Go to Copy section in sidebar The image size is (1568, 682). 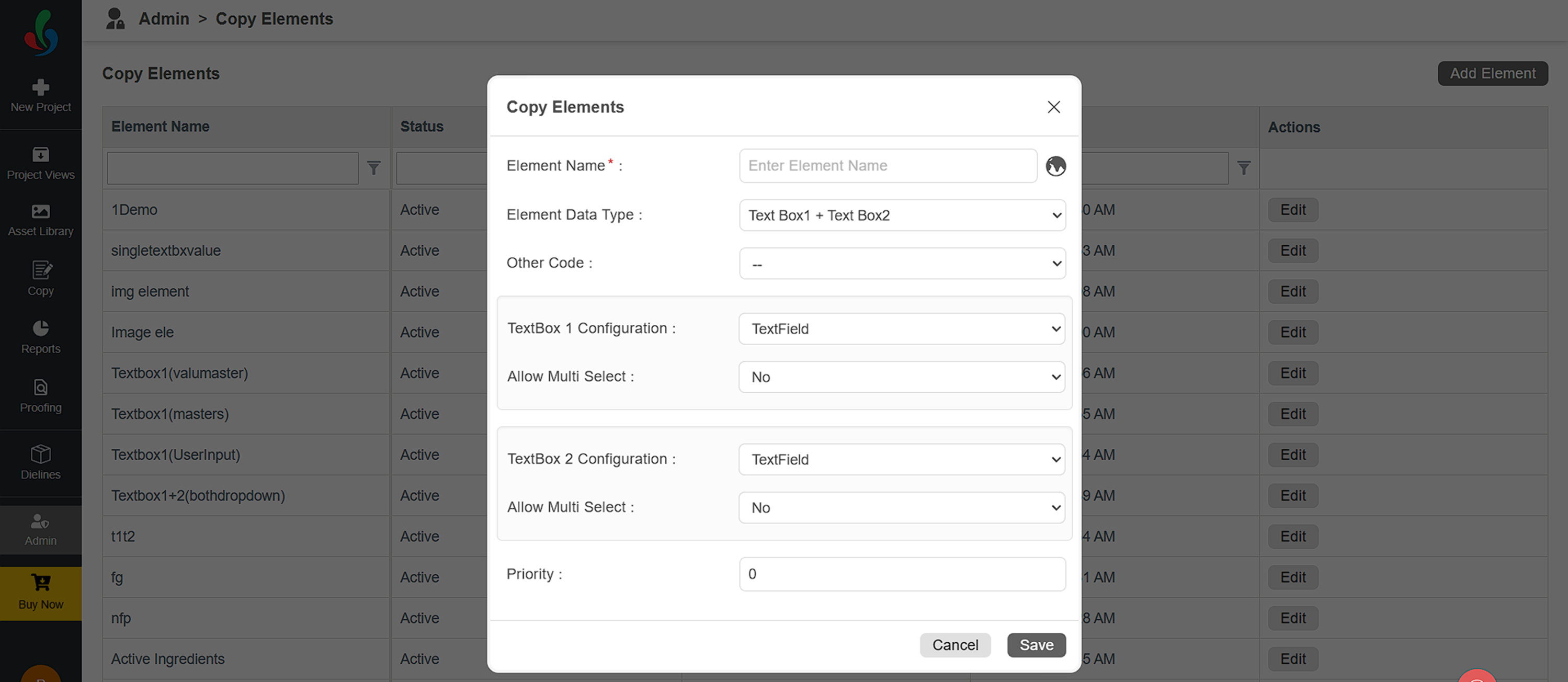tap(41, 278)
